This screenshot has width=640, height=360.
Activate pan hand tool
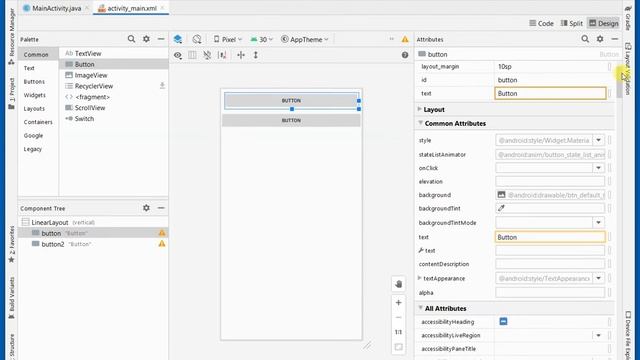[398, 284]
